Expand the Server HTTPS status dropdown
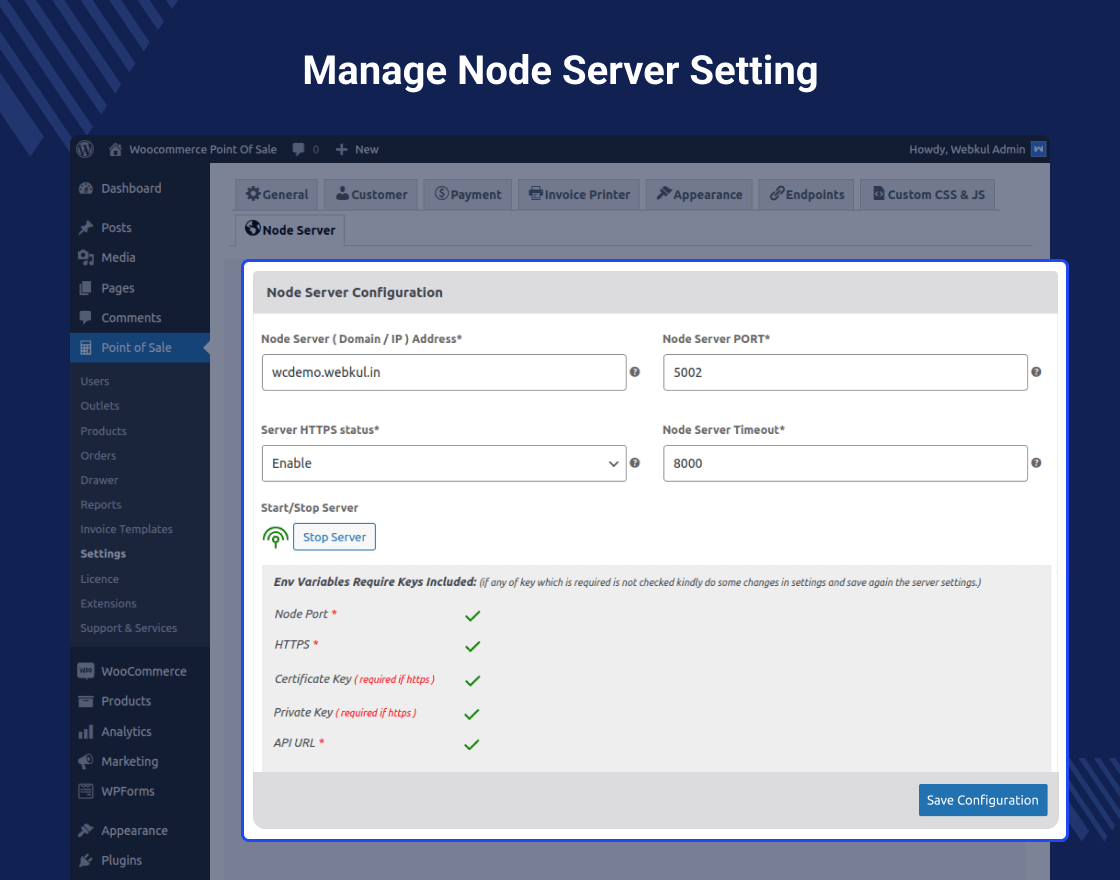The width and height of the screenshot is (1120, 880). click(443, 463)
